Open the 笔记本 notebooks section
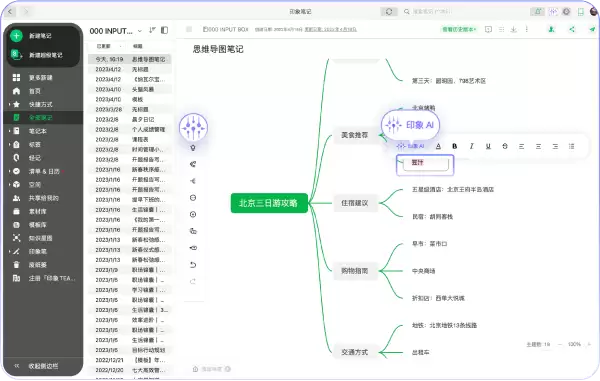Viewport: 600px width, 381px height. pos(38,131)
